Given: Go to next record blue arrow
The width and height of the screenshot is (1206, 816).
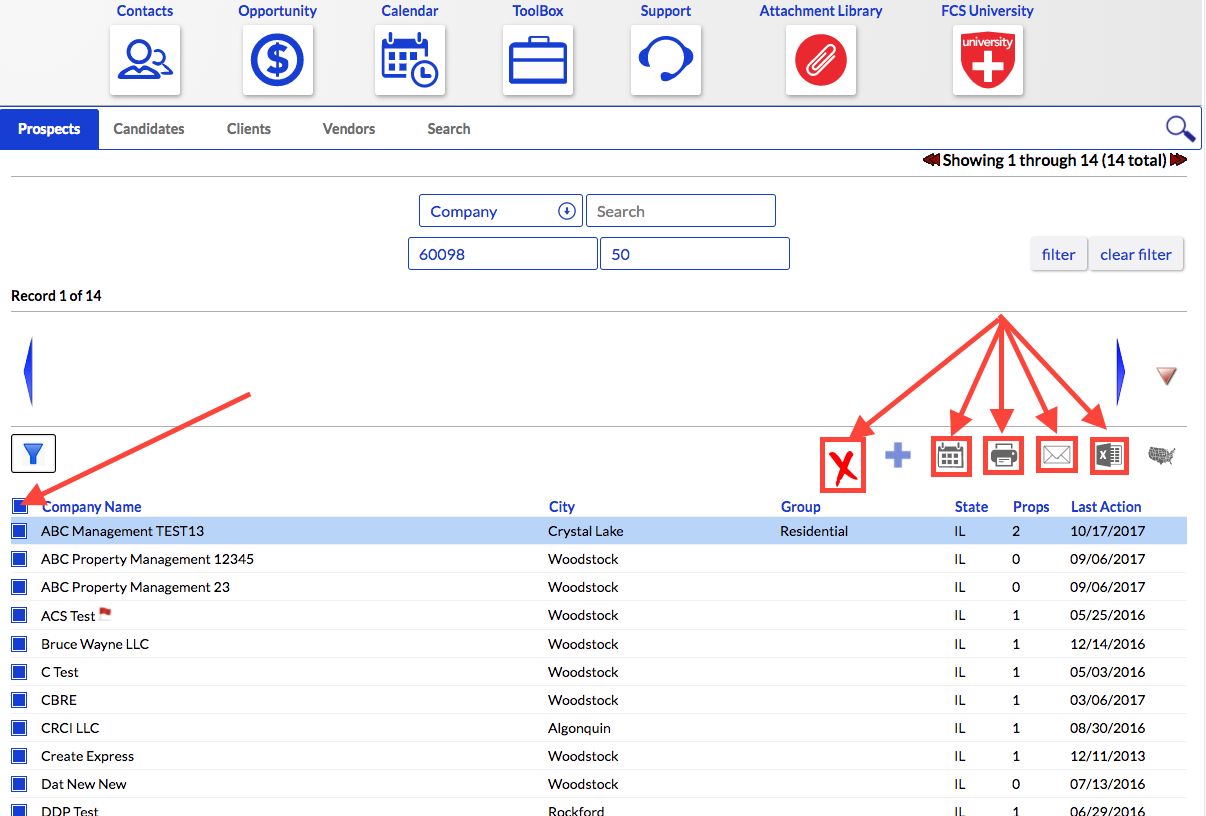Looking at the screenshot, I should pos(1121,372).
